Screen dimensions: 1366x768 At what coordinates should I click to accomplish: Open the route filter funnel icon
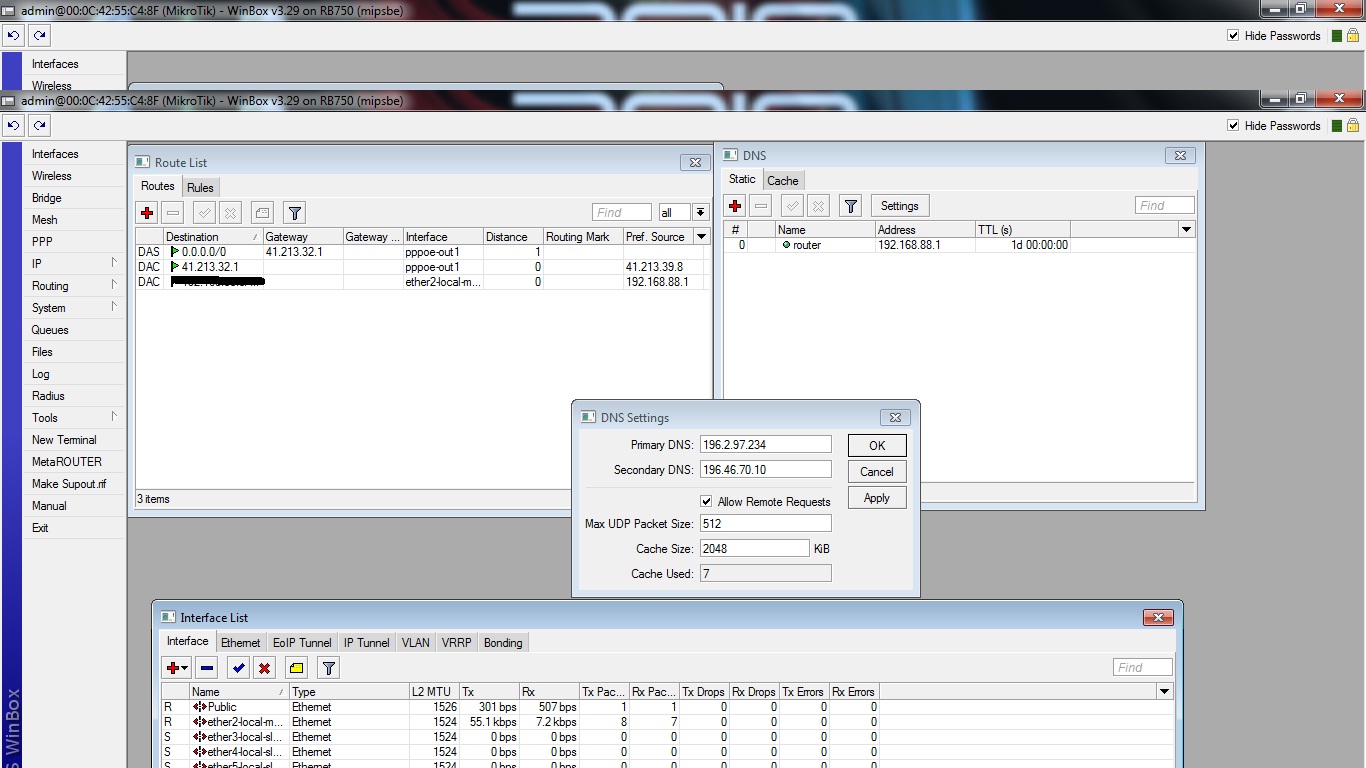[x=293, y=212]
